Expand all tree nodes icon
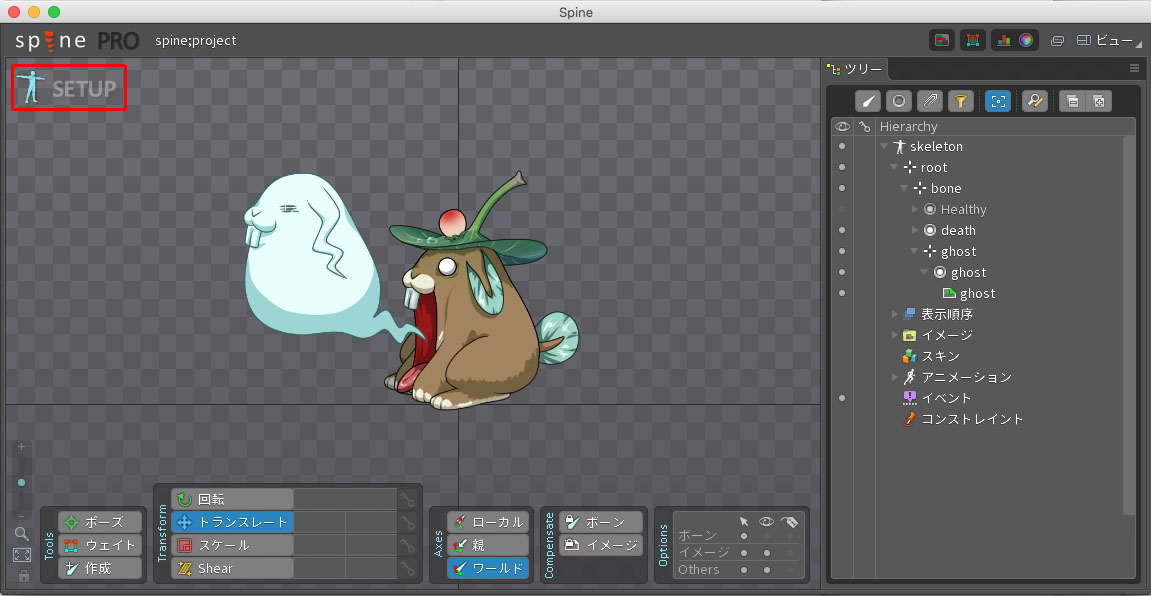Screen dimensions: 1151x596 1099,101
